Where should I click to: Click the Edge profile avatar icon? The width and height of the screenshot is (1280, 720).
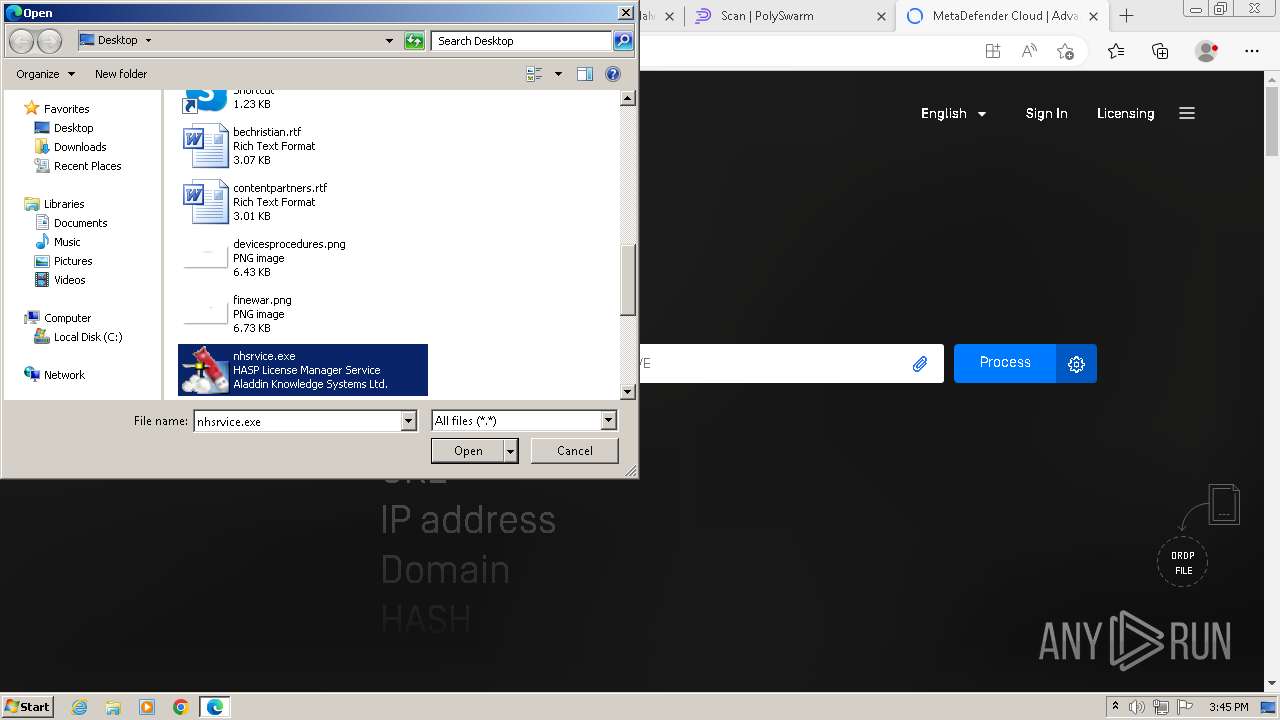[1207, 51]
